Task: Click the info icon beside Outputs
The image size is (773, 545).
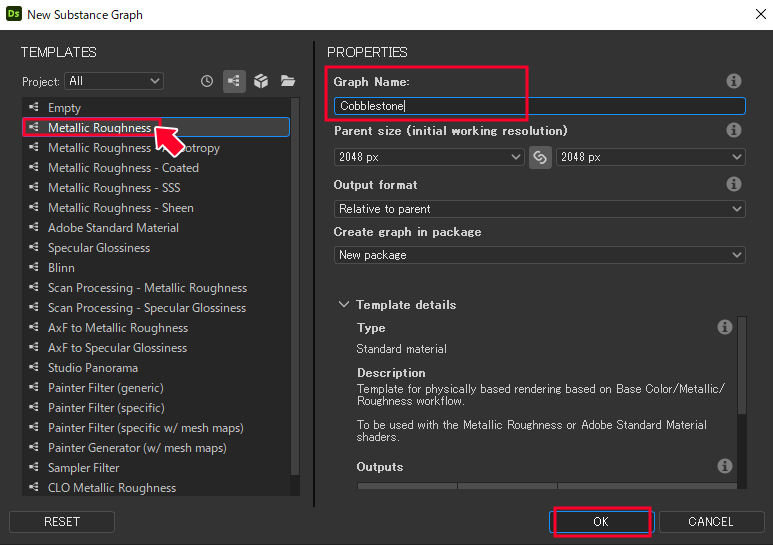Action: [x=724, y=466]
